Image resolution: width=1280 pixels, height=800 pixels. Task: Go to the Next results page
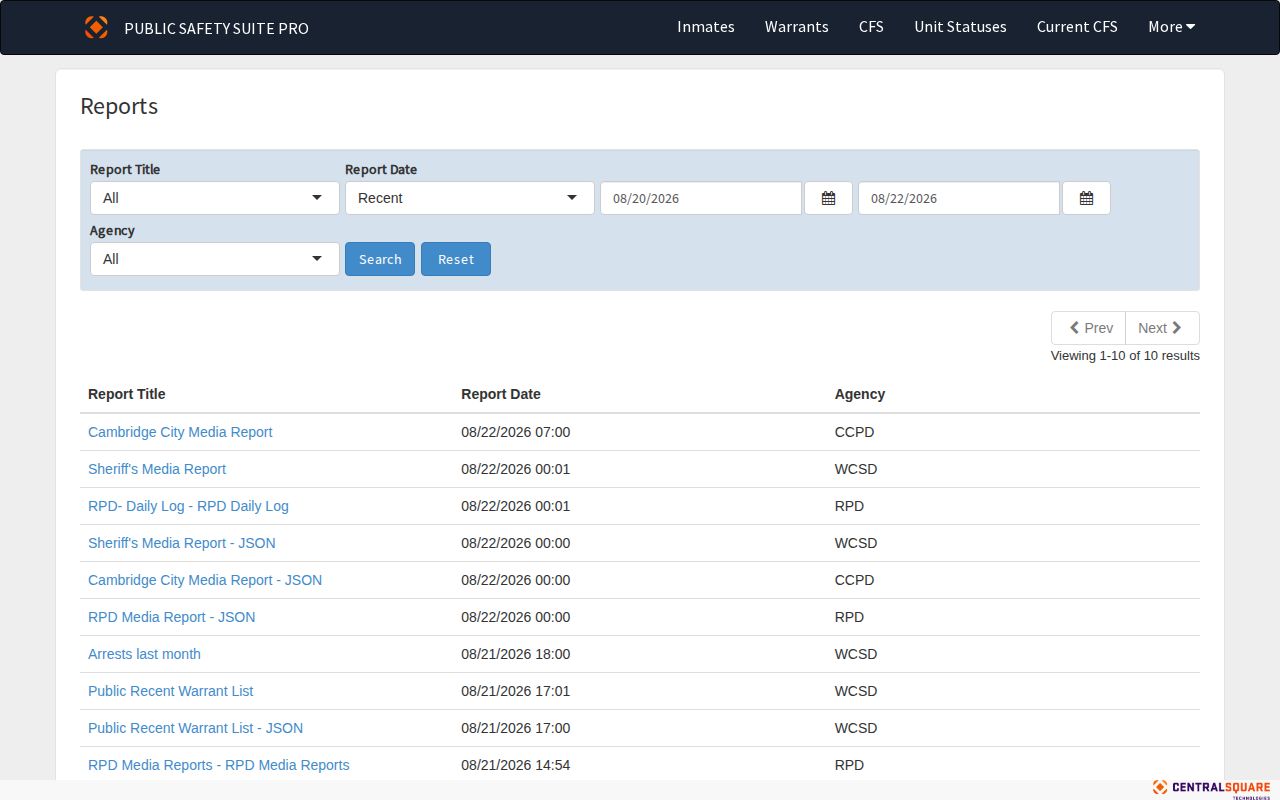1162,328
